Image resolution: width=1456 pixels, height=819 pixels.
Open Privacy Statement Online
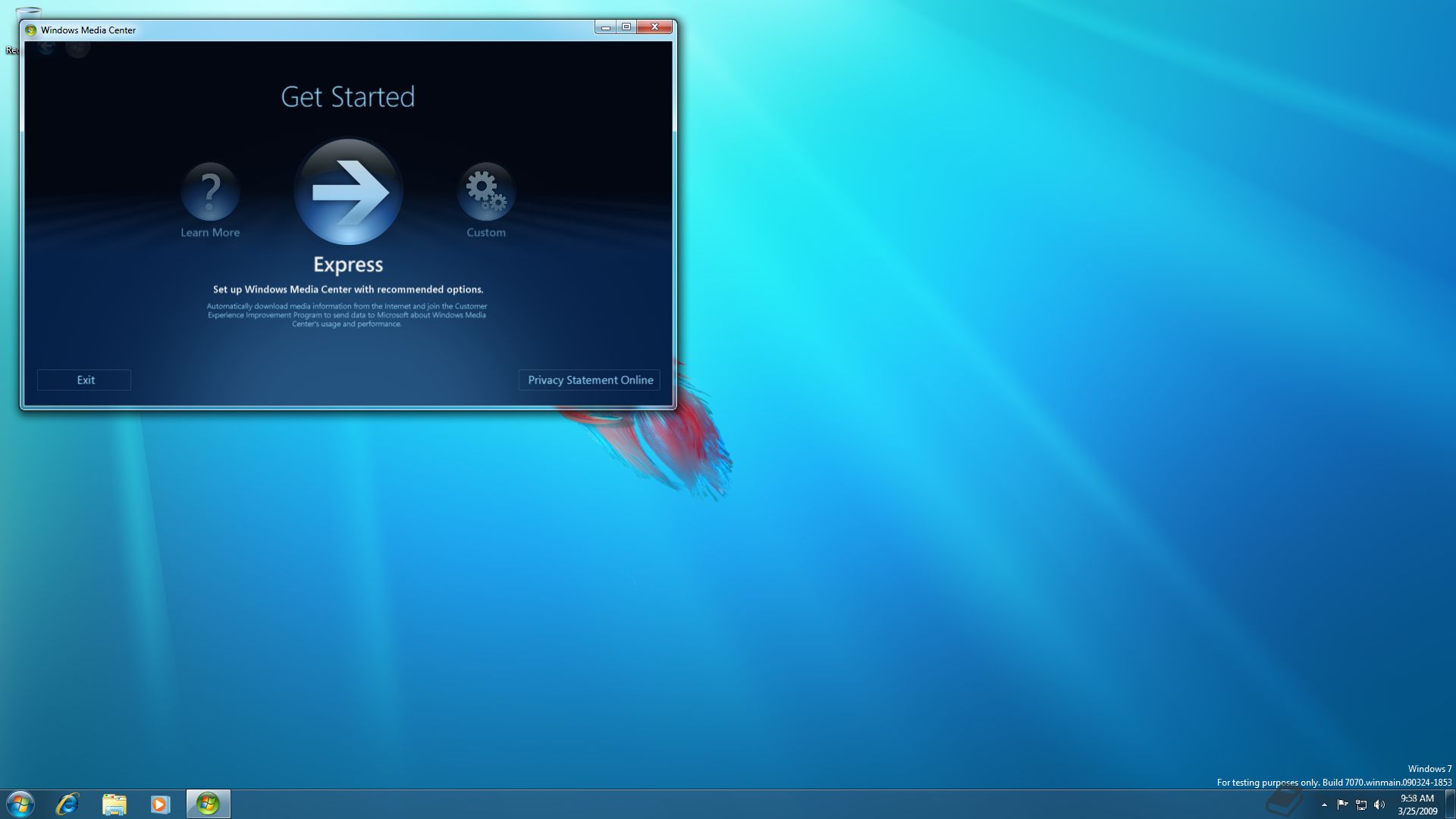(x=589, y=380)
